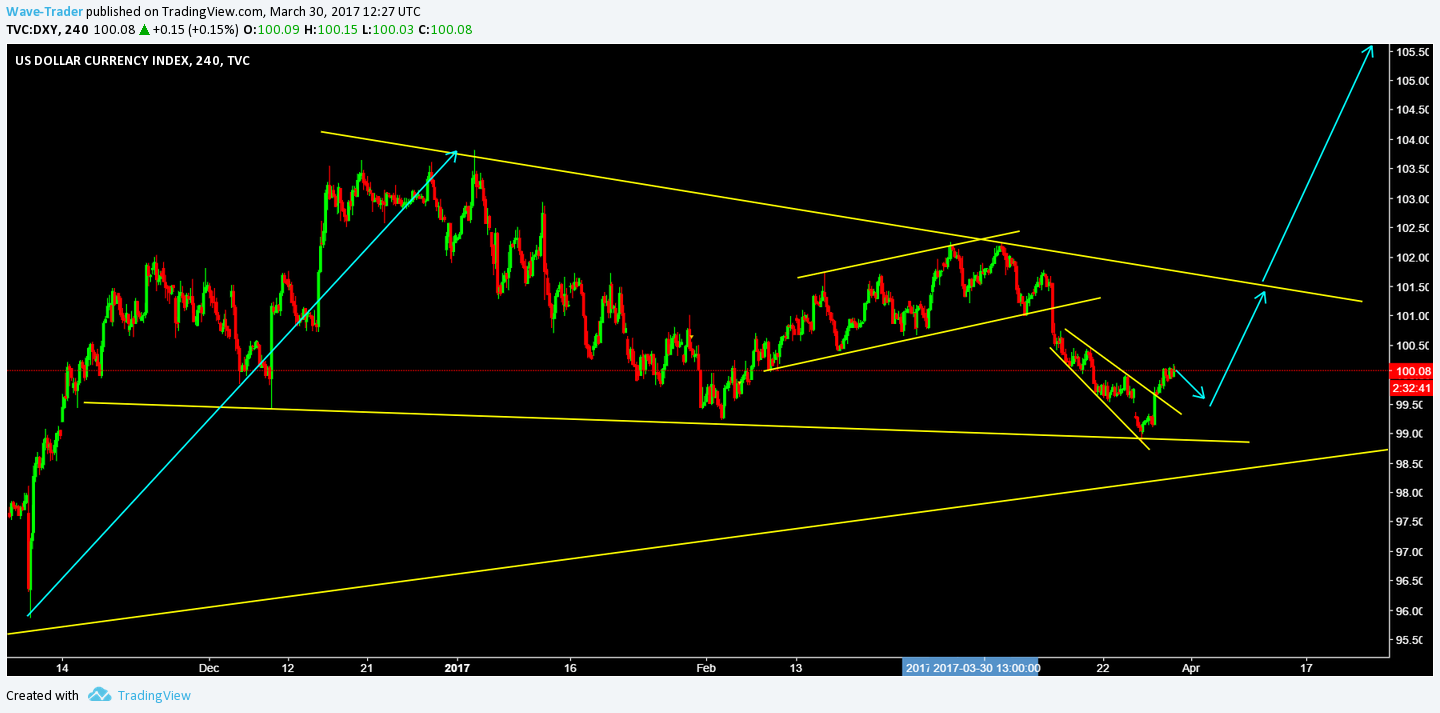Click the 98.00 price axis label
Image resolution: width=1440 pixels, height=713 pixels.
click(x=1410, y=493)
